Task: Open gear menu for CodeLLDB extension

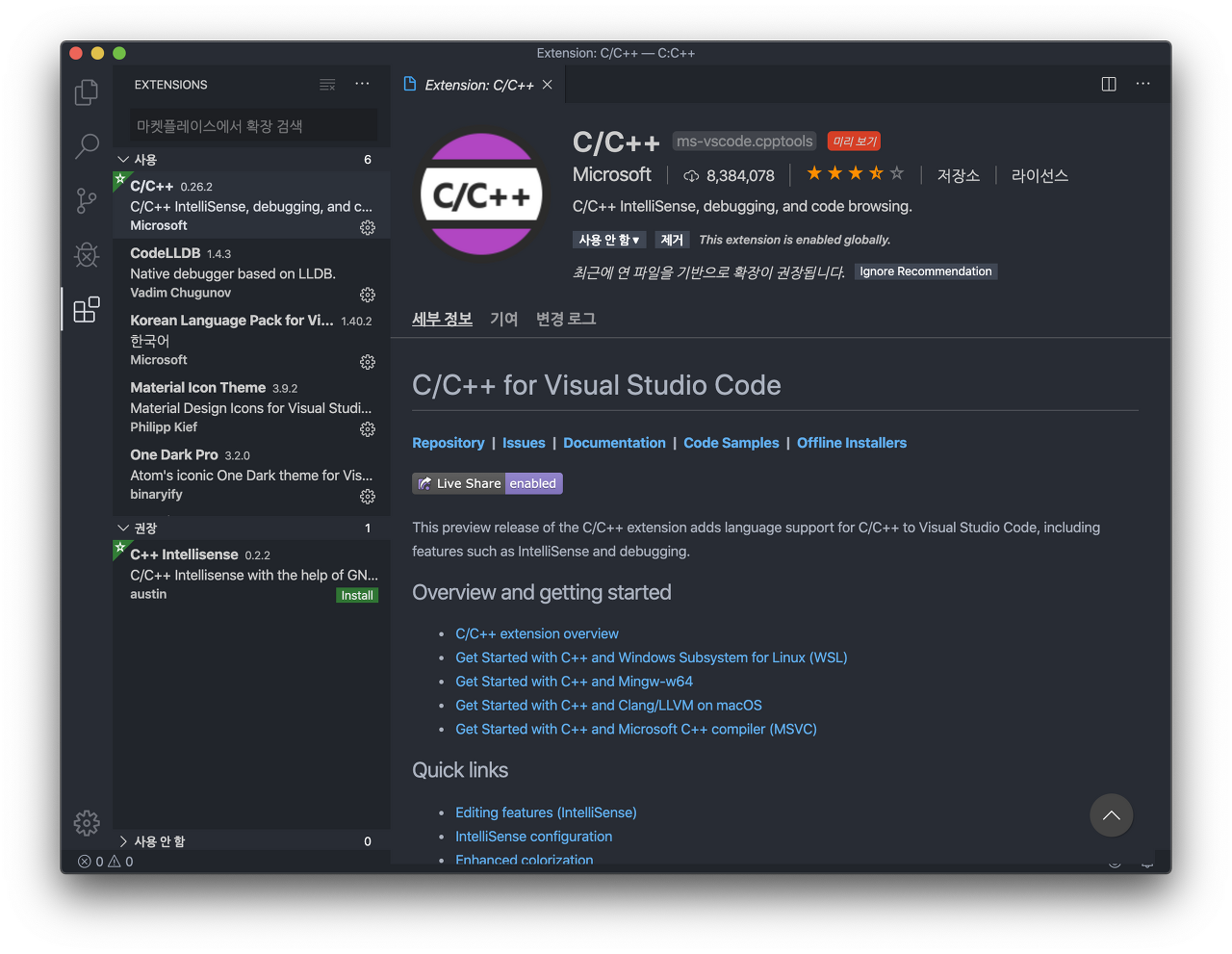Action: (x=368, y=295)
